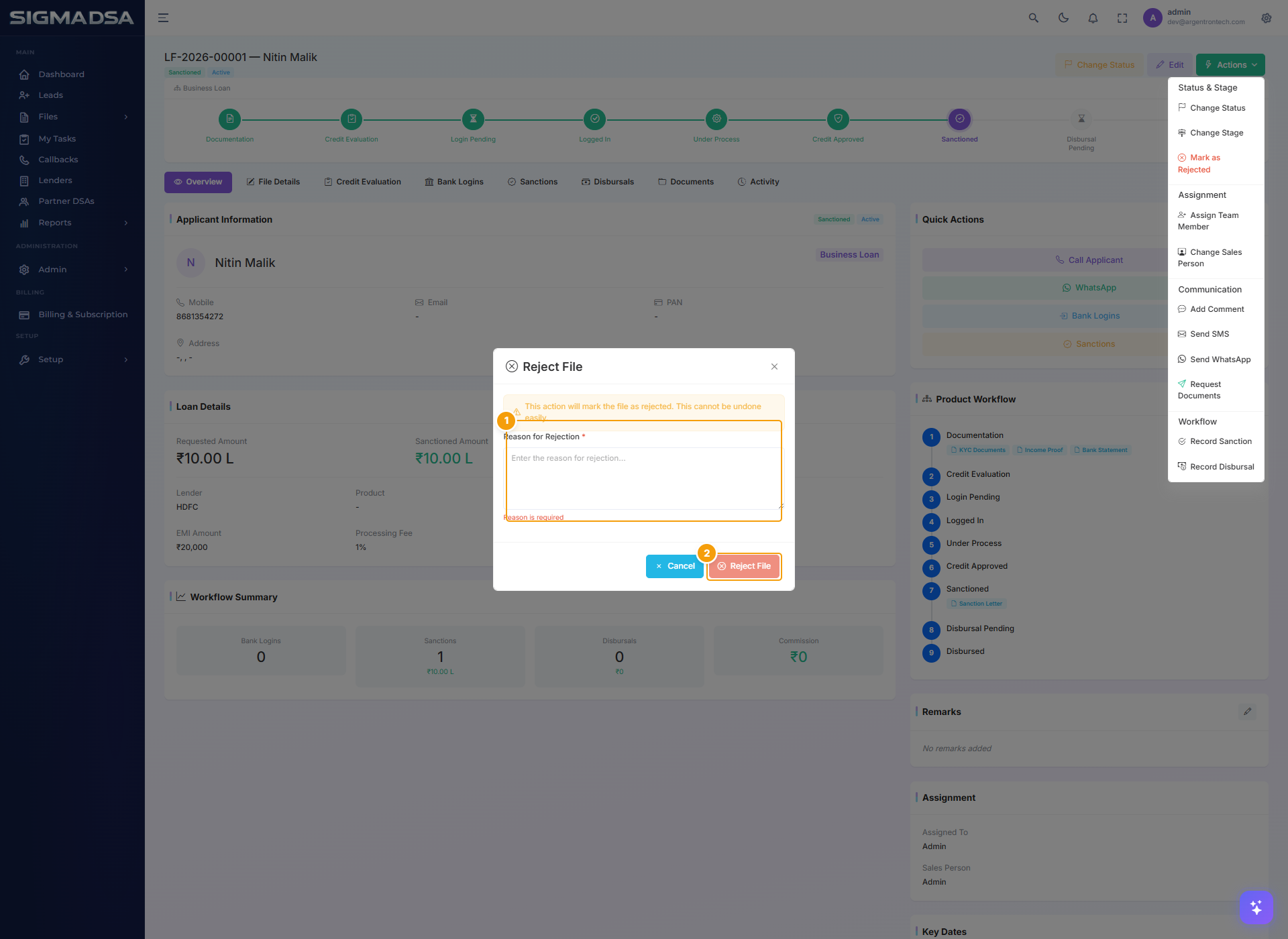
Task: Toggle fullscreen icon in header
Action: (1122, 18)
